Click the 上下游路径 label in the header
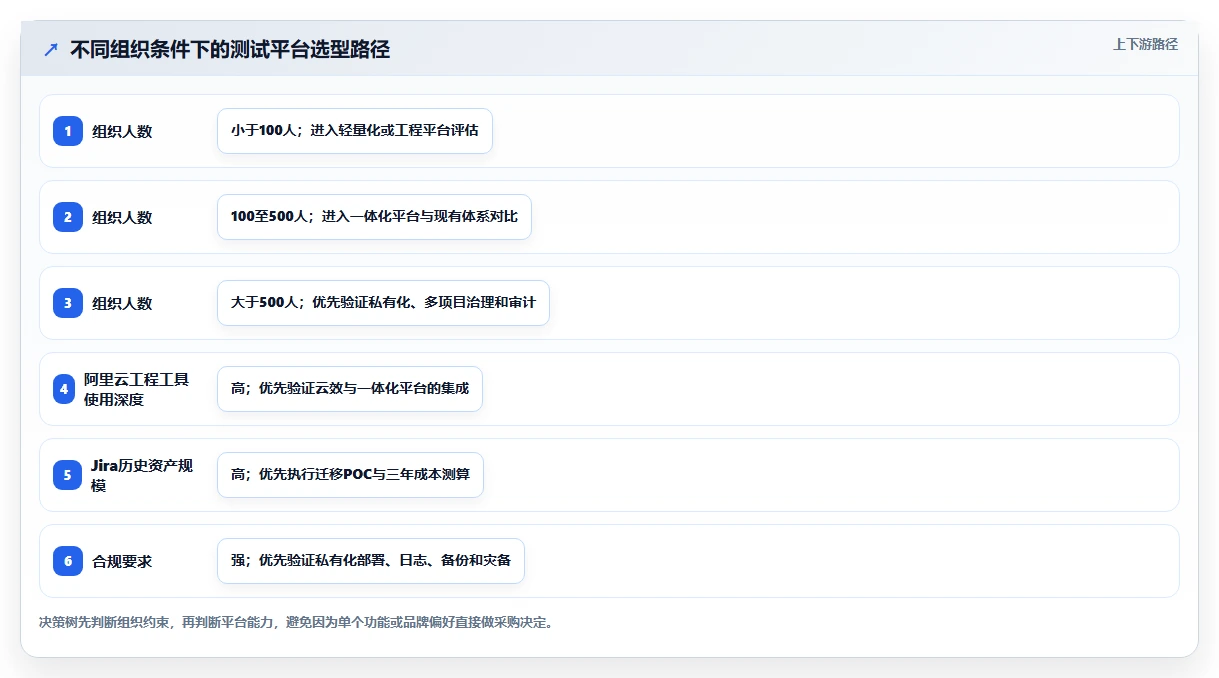 pyautogui.click(x=1145, y=44)
